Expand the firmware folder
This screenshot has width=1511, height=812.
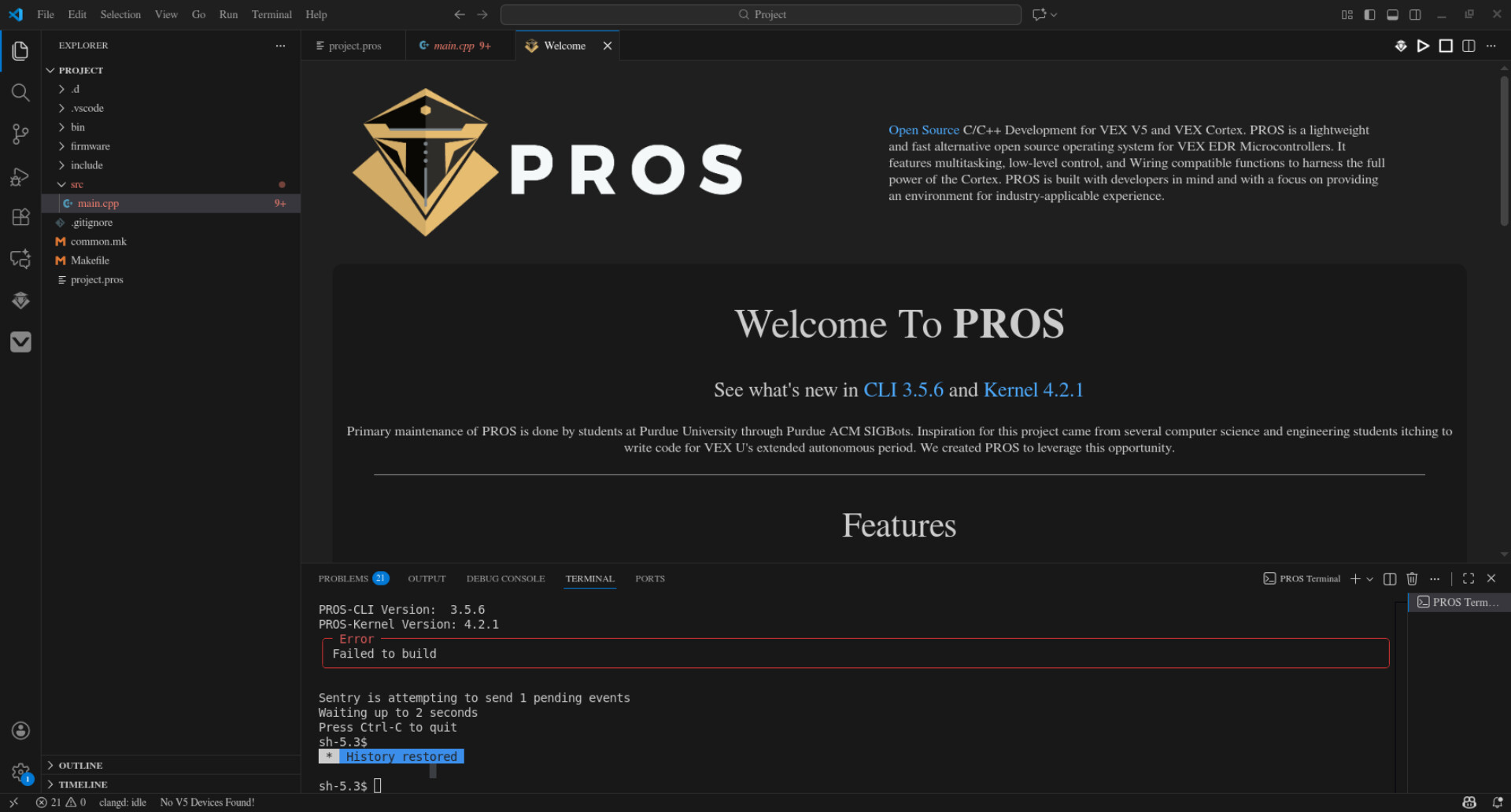(x=90, y=146)
